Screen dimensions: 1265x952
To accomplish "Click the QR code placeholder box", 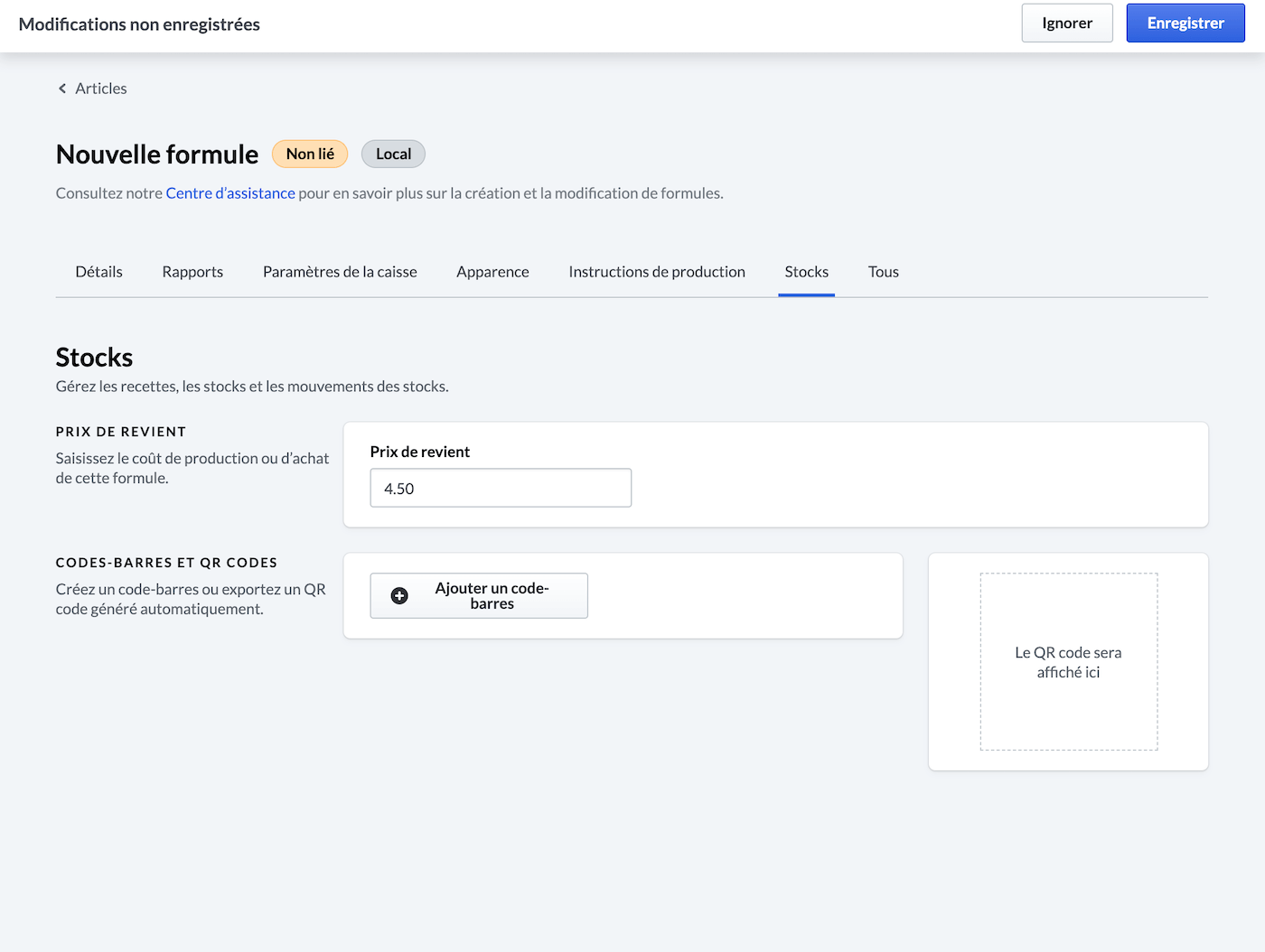I will (1069, 662).
